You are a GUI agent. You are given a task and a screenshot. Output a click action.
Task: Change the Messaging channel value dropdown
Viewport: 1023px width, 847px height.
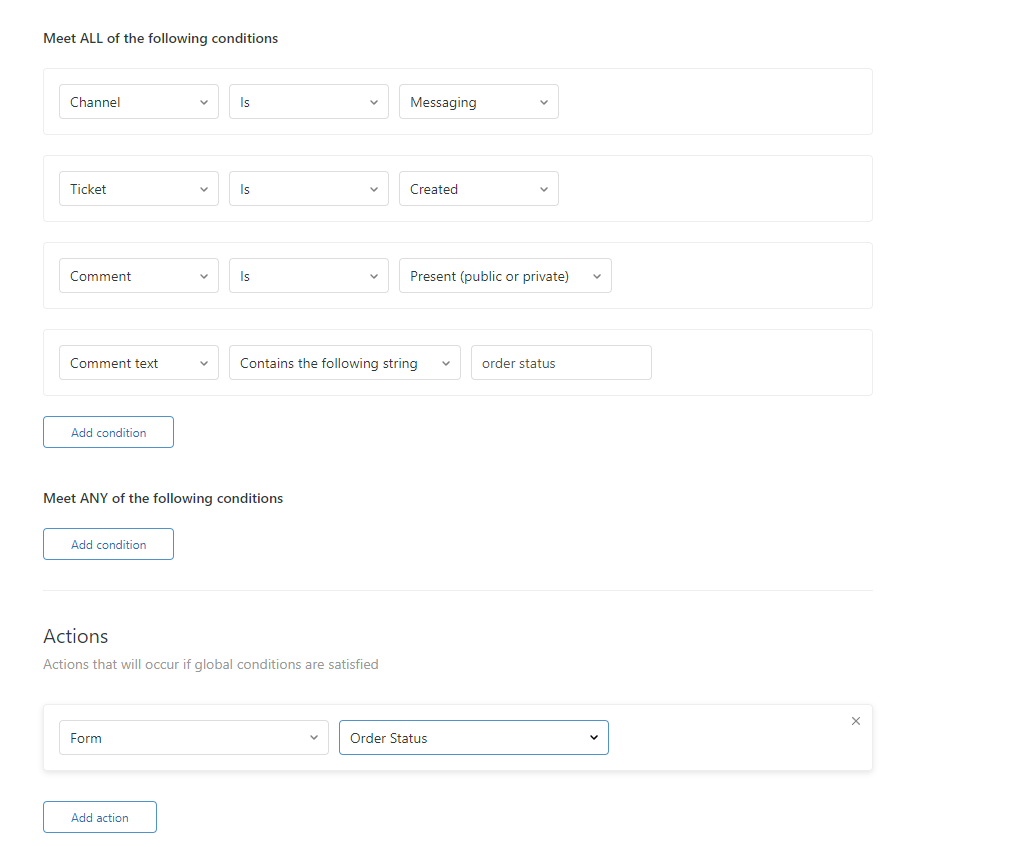(x=478, y=102)
